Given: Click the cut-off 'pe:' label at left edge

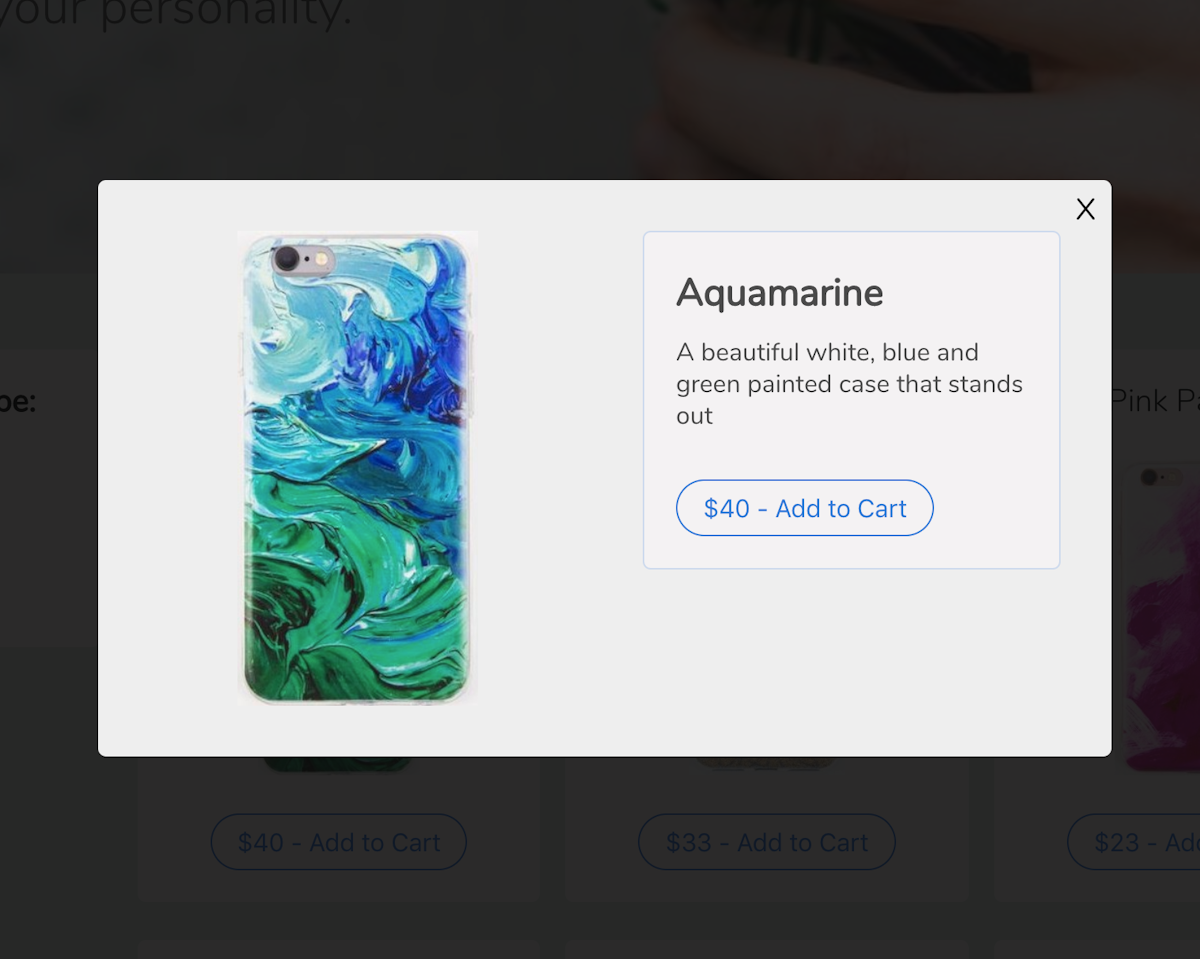Looking at the screenshot, I should tap(18, 402).
